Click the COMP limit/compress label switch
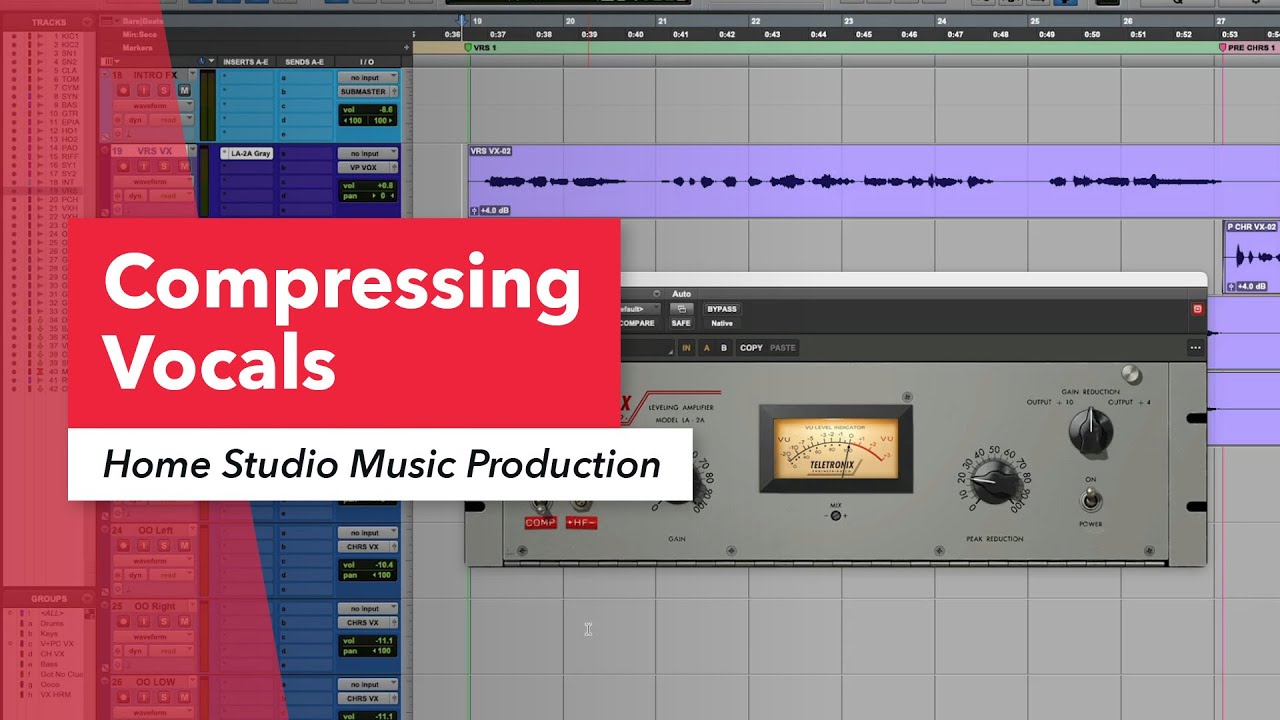This screenshot has height=720, width=1280. pyautogui.click(x=541, y=523)
